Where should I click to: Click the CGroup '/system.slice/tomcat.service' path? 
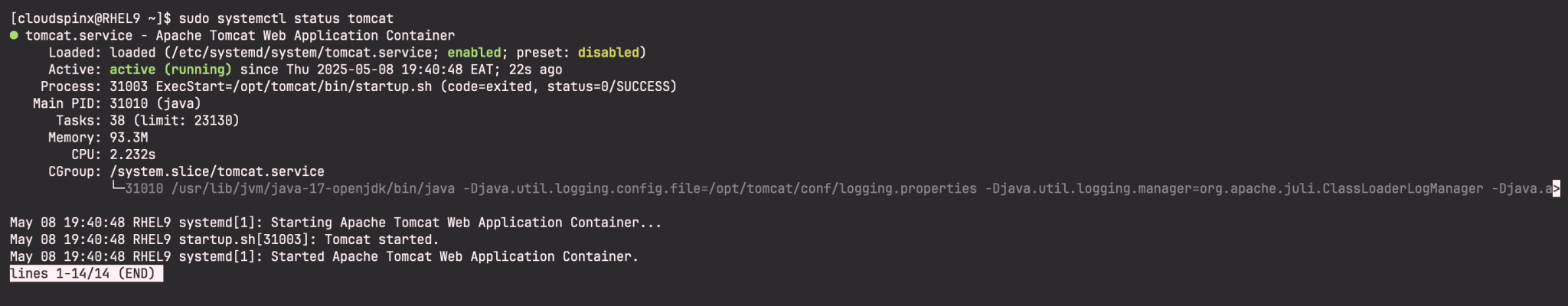(x=217, y=172)
